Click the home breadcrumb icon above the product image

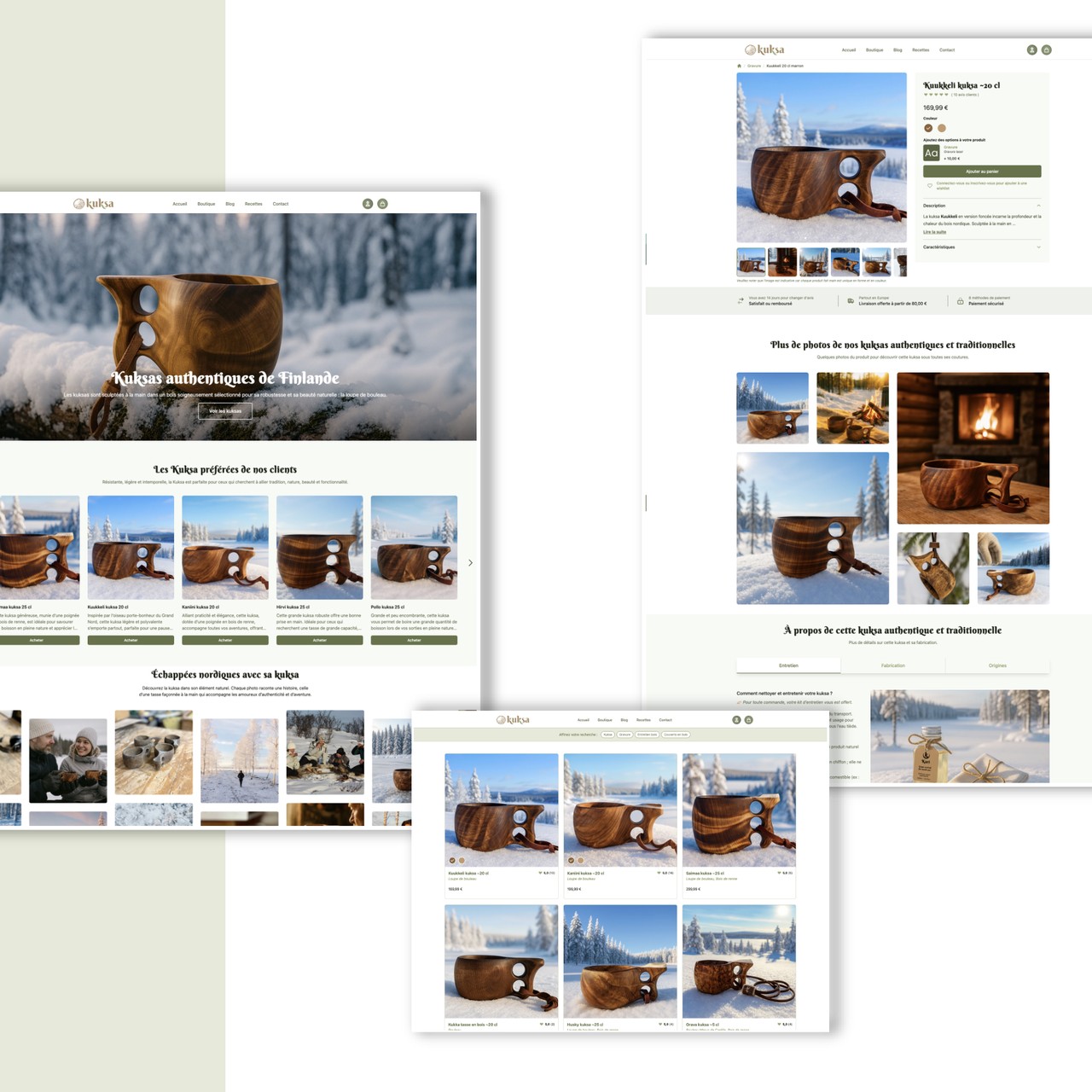click(739, 66)
